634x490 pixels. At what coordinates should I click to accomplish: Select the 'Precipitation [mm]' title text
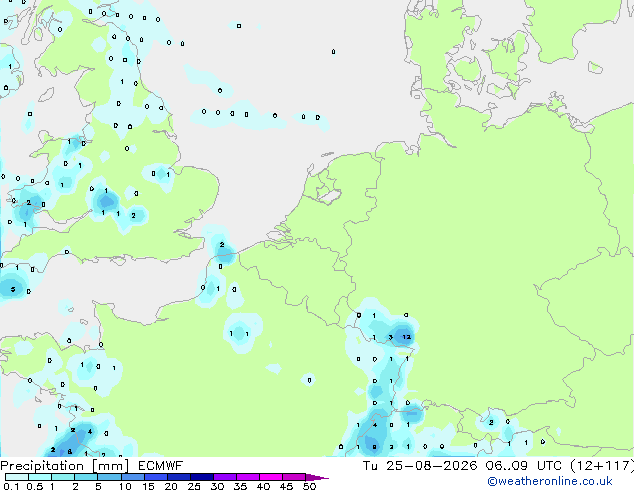[65, 466]
